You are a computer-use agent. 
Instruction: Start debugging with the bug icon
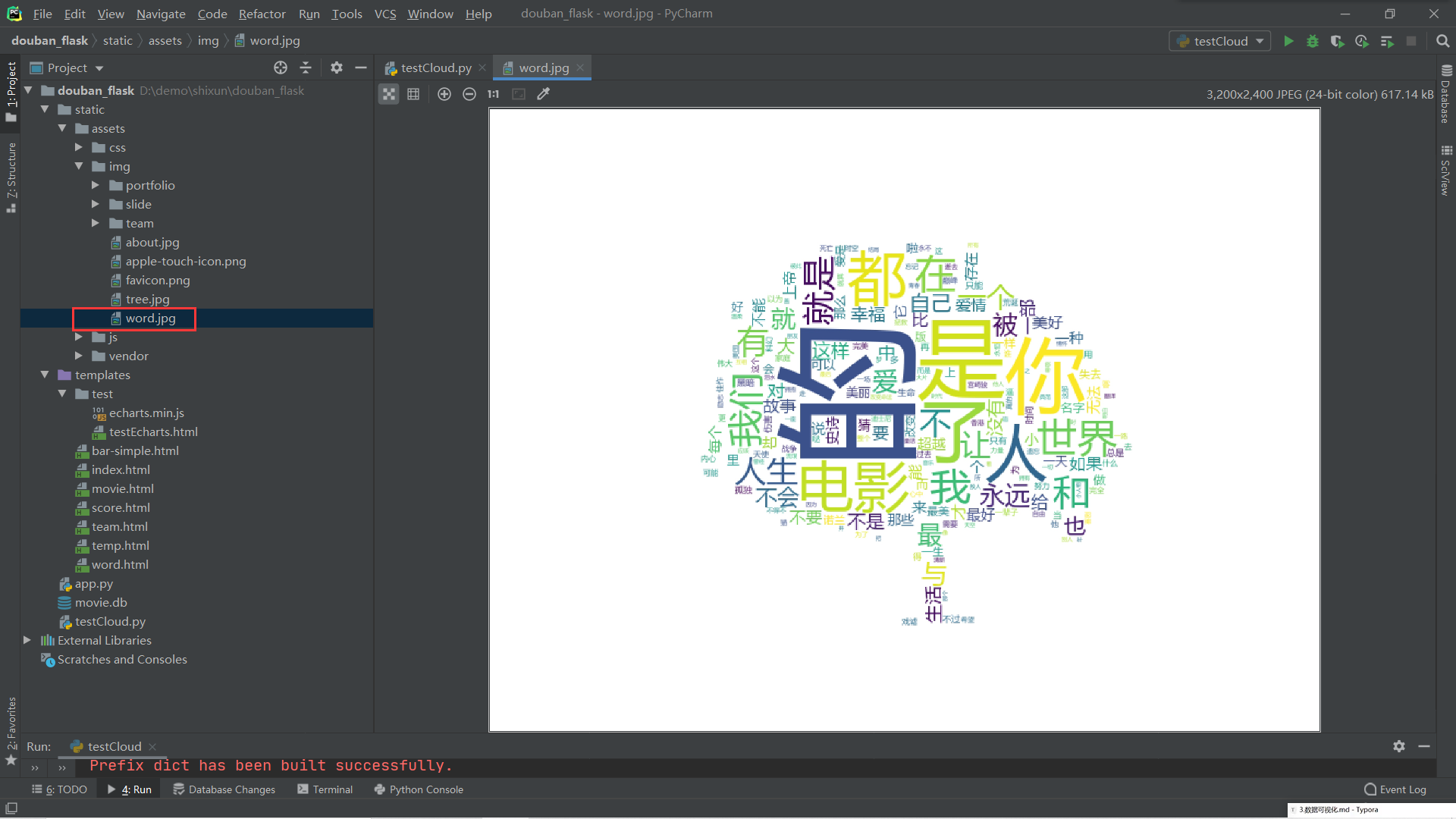[x=1313, y=41]
